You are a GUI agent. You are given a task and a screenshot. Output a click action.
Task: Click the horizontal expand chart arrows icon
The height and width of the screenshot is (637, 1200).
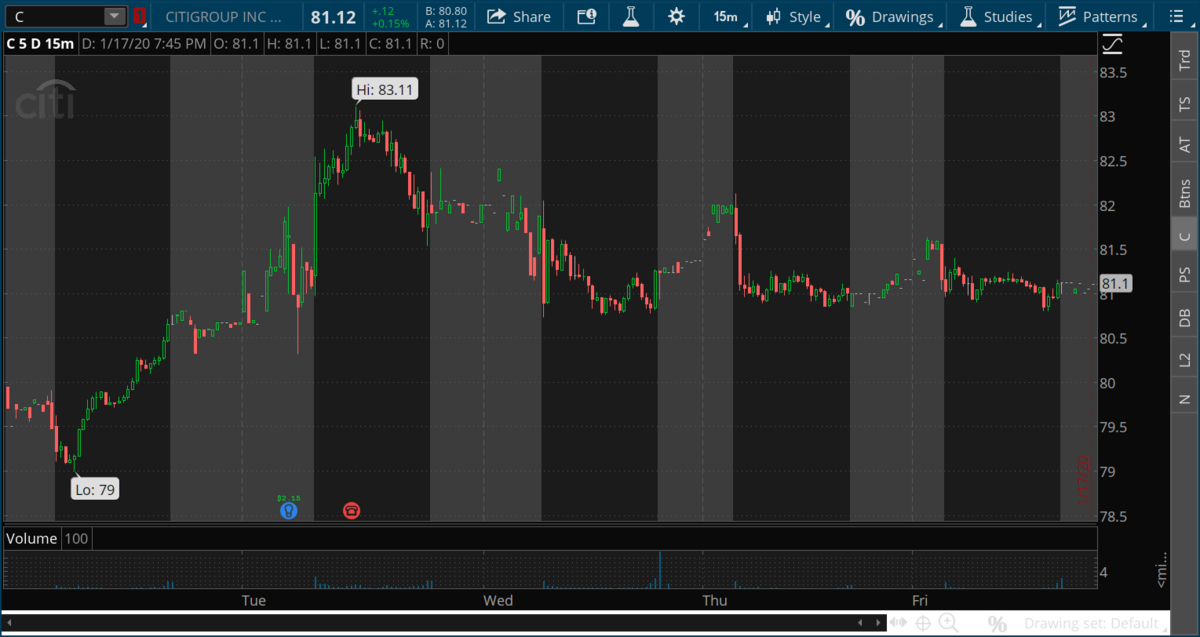(899, 623)
